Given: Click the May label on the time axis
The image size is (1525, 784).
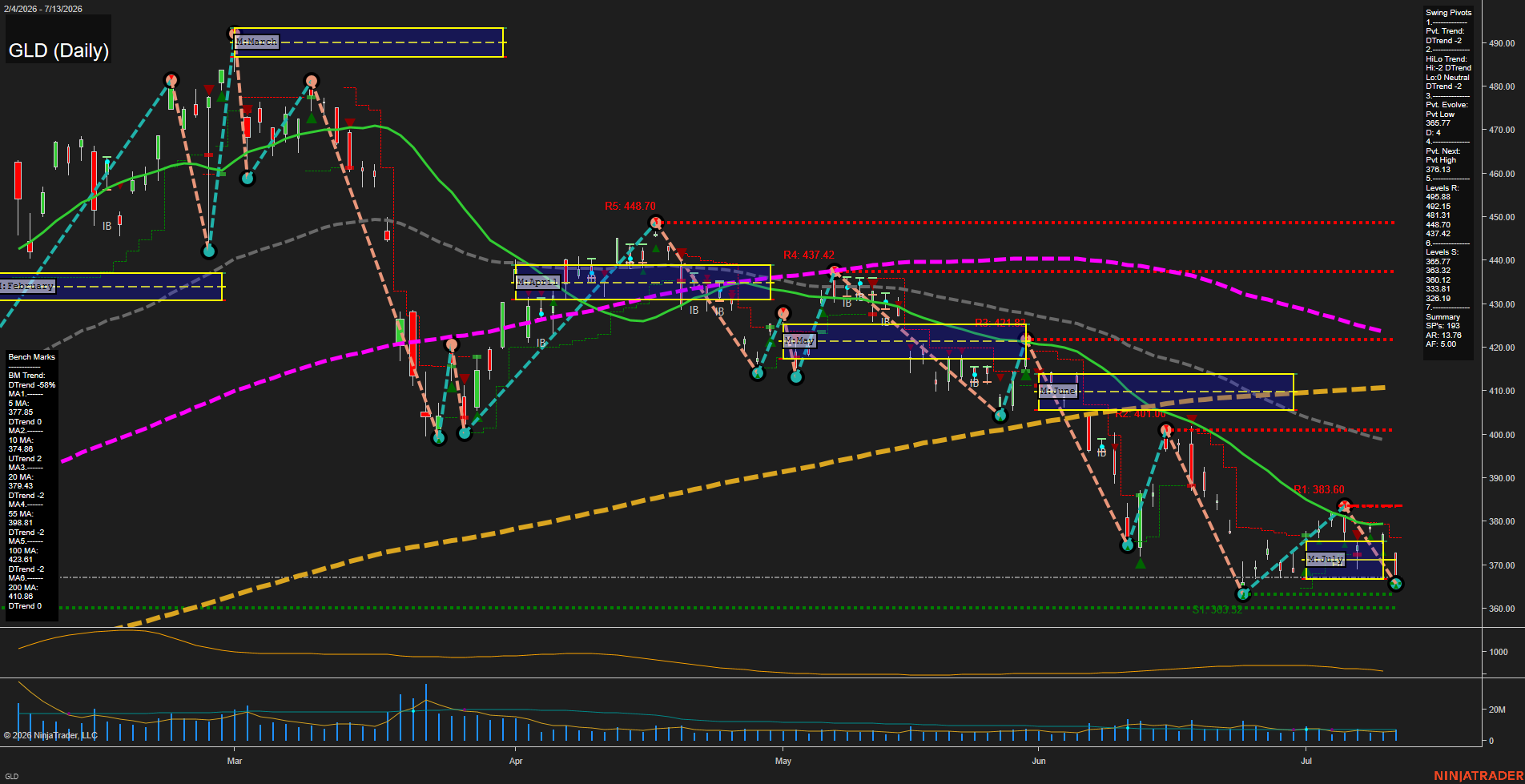Looking at the screenshot, I should point(783,761).
